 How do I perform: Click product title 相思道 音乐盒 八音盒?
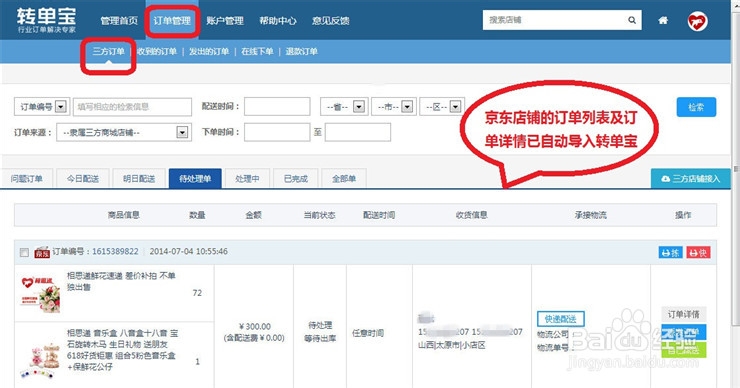(x=122, y=350)
